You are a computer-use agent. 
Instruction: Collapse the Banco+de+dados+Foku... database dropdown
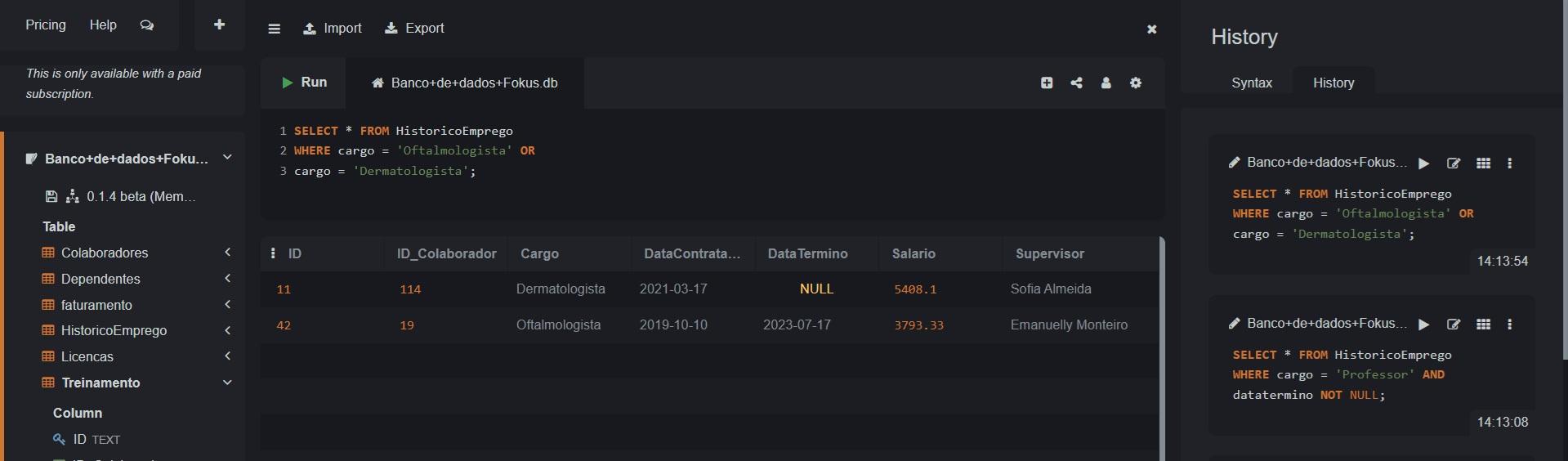click(228, 158)
